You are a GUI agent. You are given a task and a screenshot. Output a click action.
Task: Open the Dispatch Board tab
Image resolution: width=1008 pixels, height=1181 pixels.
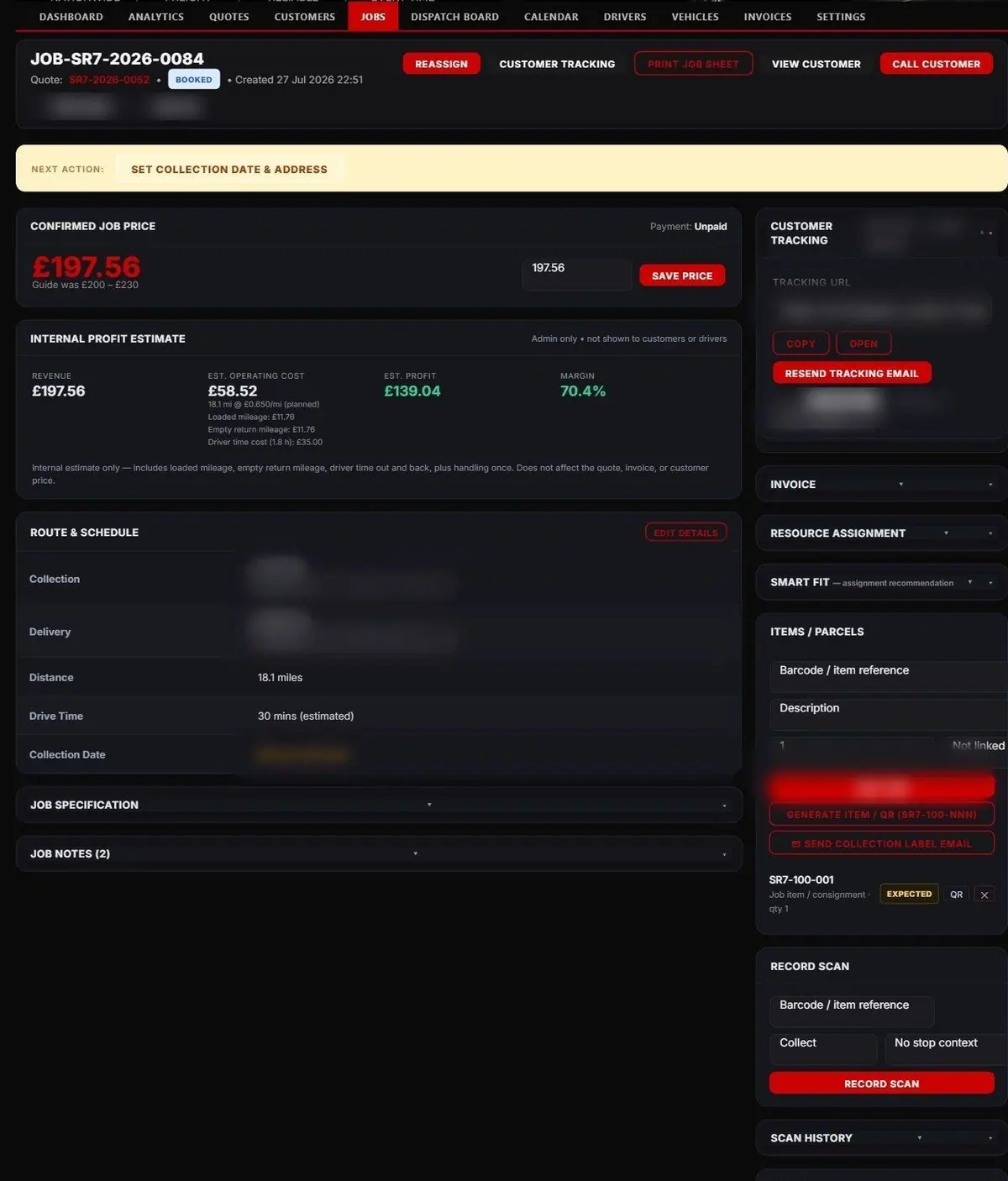(454, 17)
